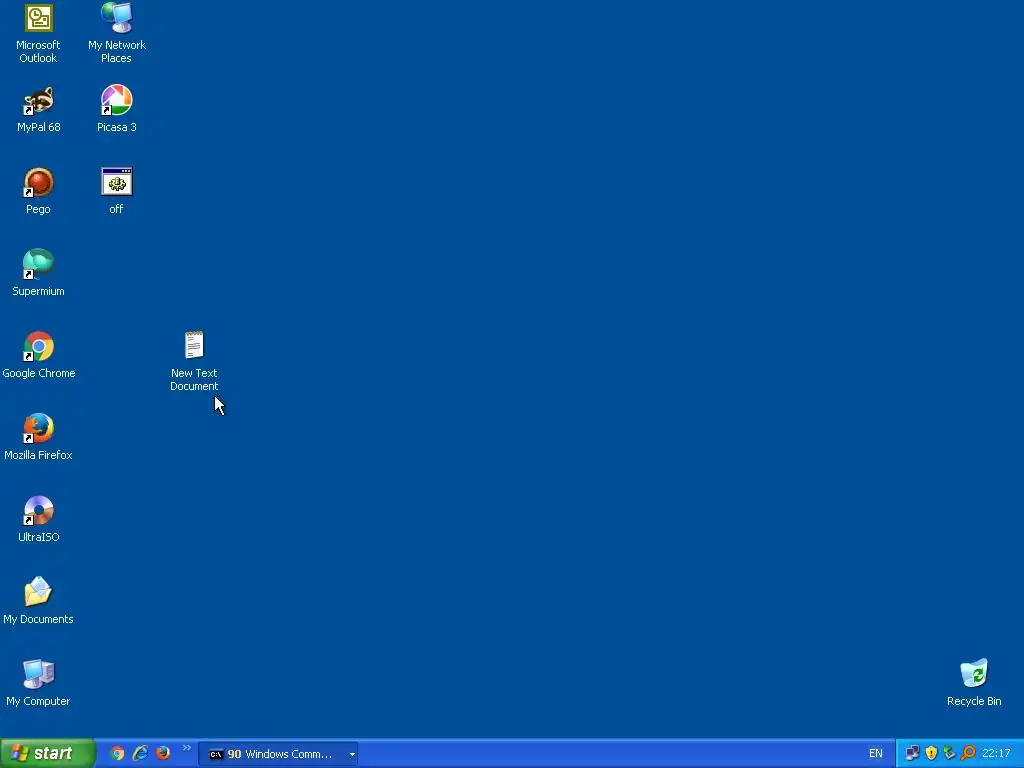Click the network connection tray icon

coord(912,754)
